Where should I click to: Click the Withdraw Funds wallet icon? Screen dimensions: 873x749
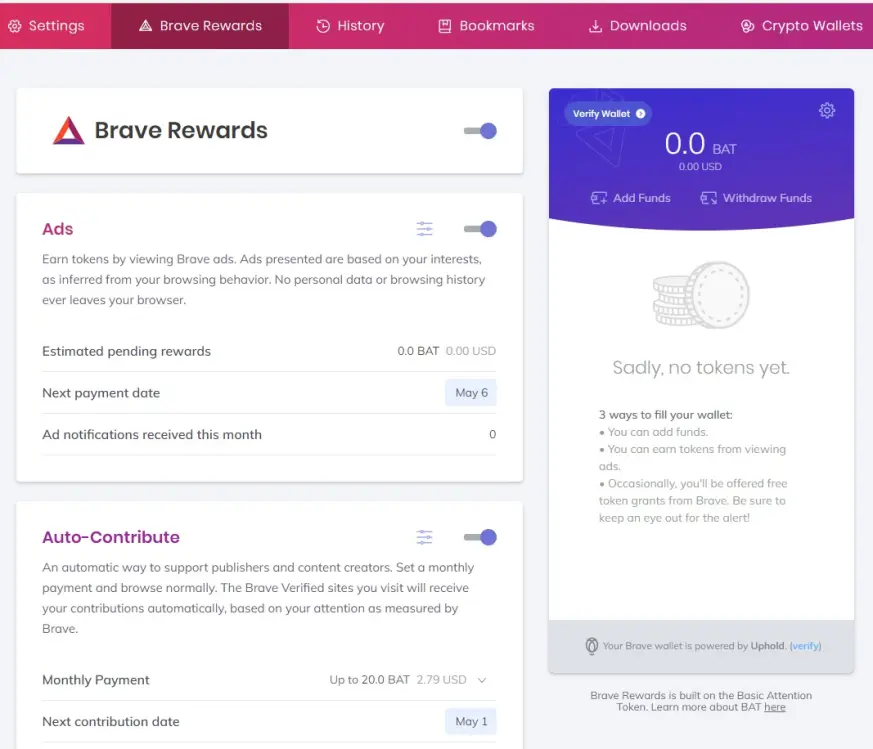[x=709, y=198]
